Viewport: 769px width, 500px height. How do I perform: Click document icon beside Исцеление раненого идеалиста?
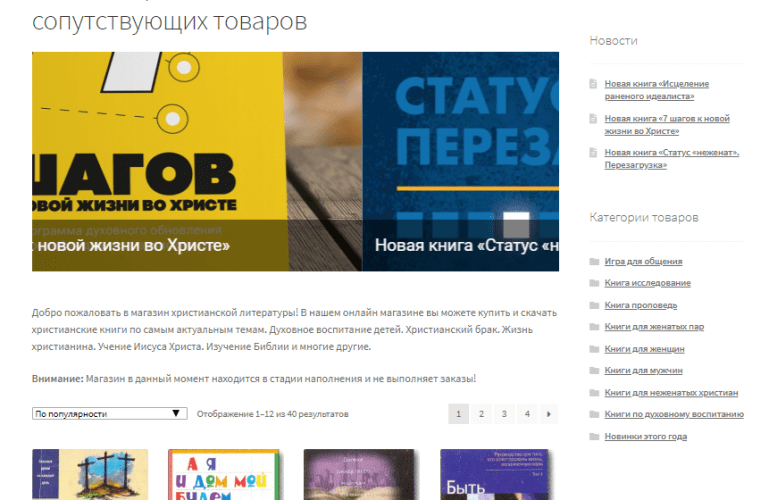[x=594, y=84]
